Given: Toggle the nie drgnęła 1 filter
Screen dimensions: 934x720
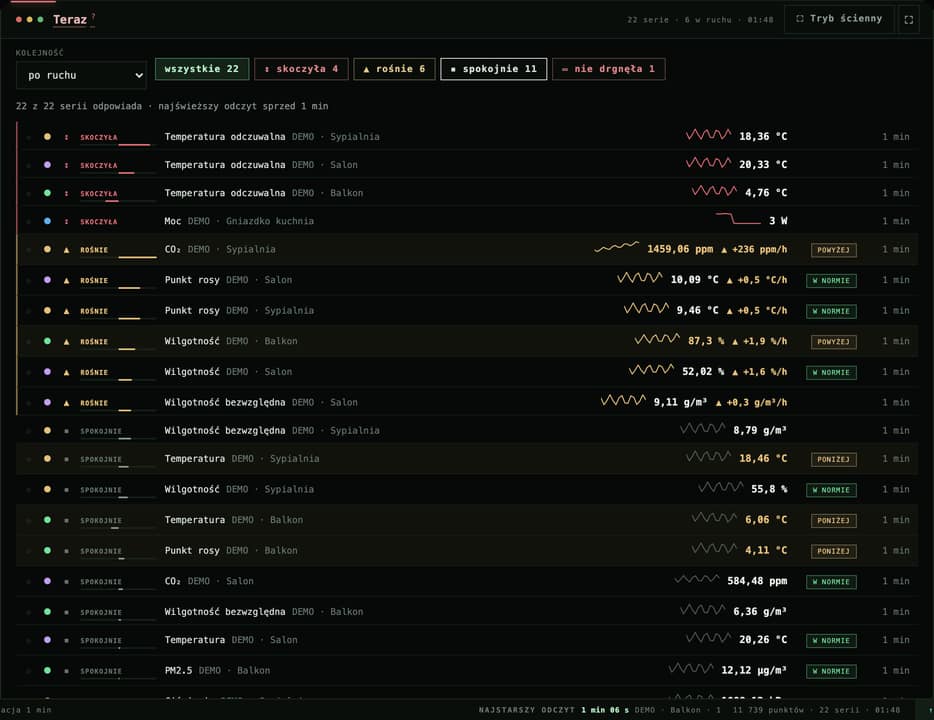Looking at the screenshot, I should point(608,69).
